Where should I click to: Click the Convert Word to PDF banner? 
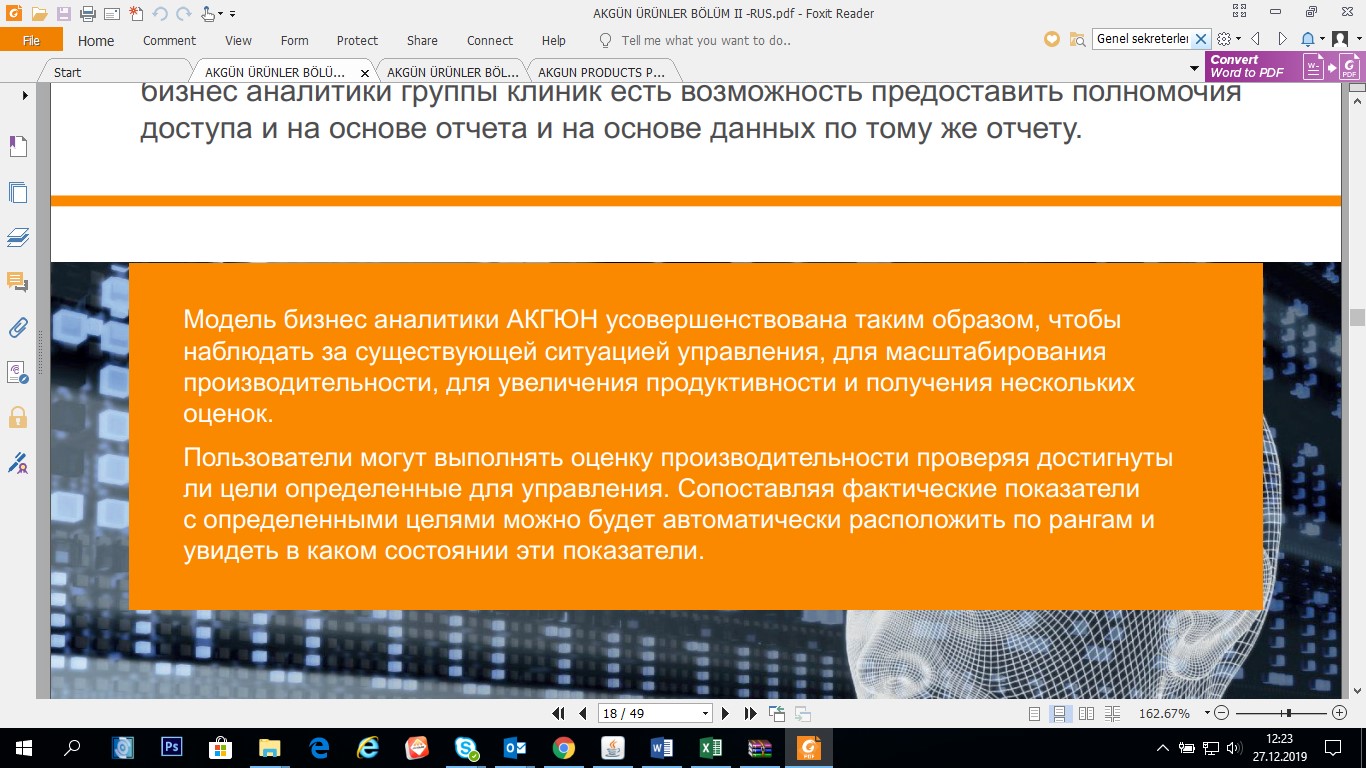coord(1284,66)
